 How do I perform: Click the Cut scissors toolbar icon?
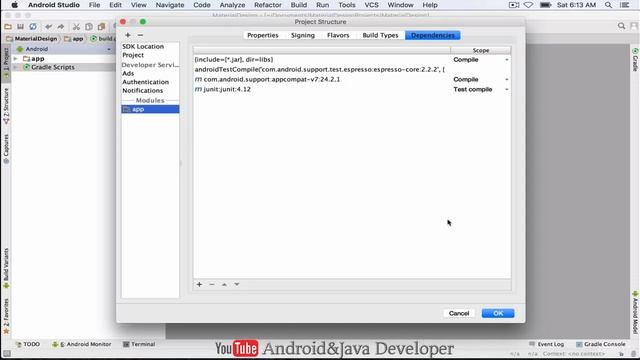76,27
